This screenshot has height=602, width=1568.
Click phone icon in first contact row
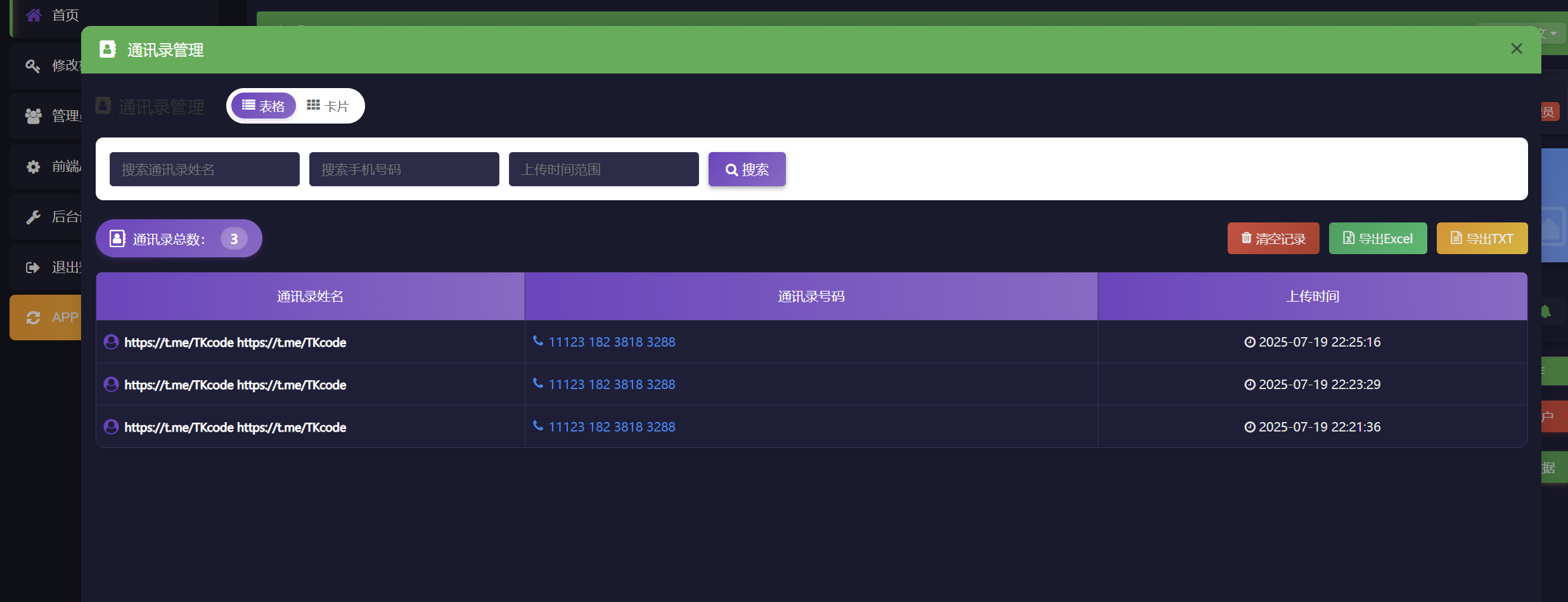point(538,341)
